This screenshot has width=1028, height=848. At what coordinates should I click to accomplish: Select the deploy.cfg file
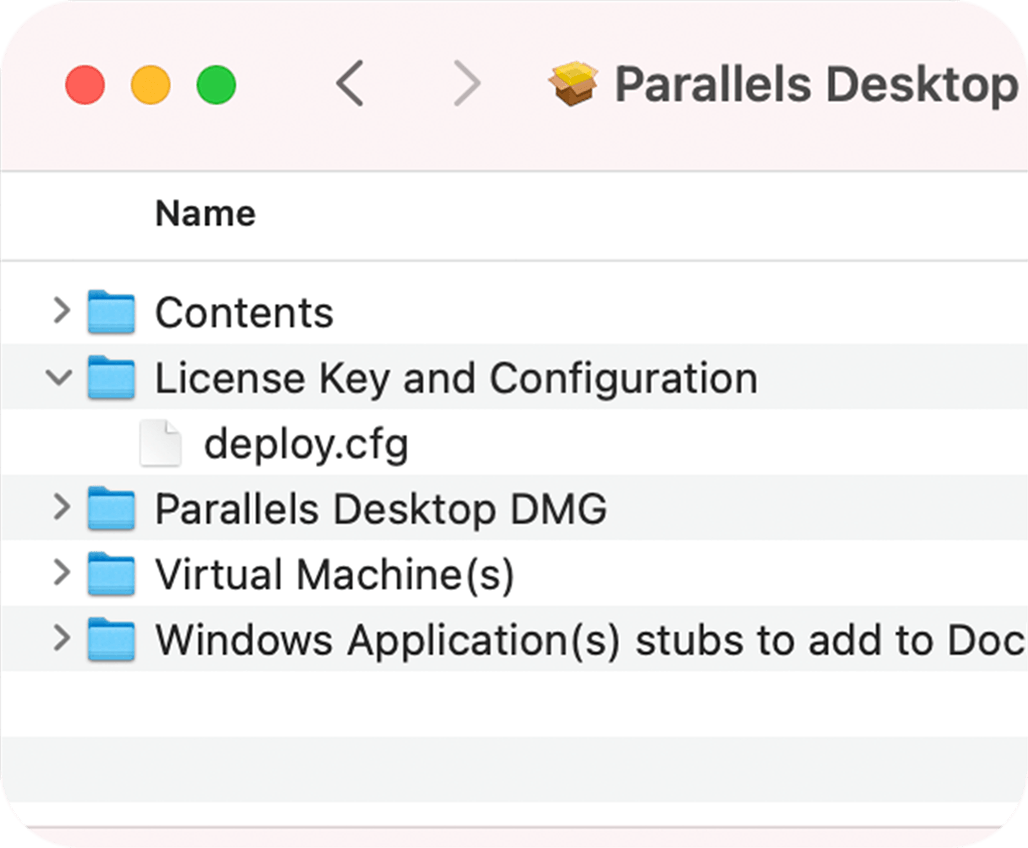[x=307, y=443]
